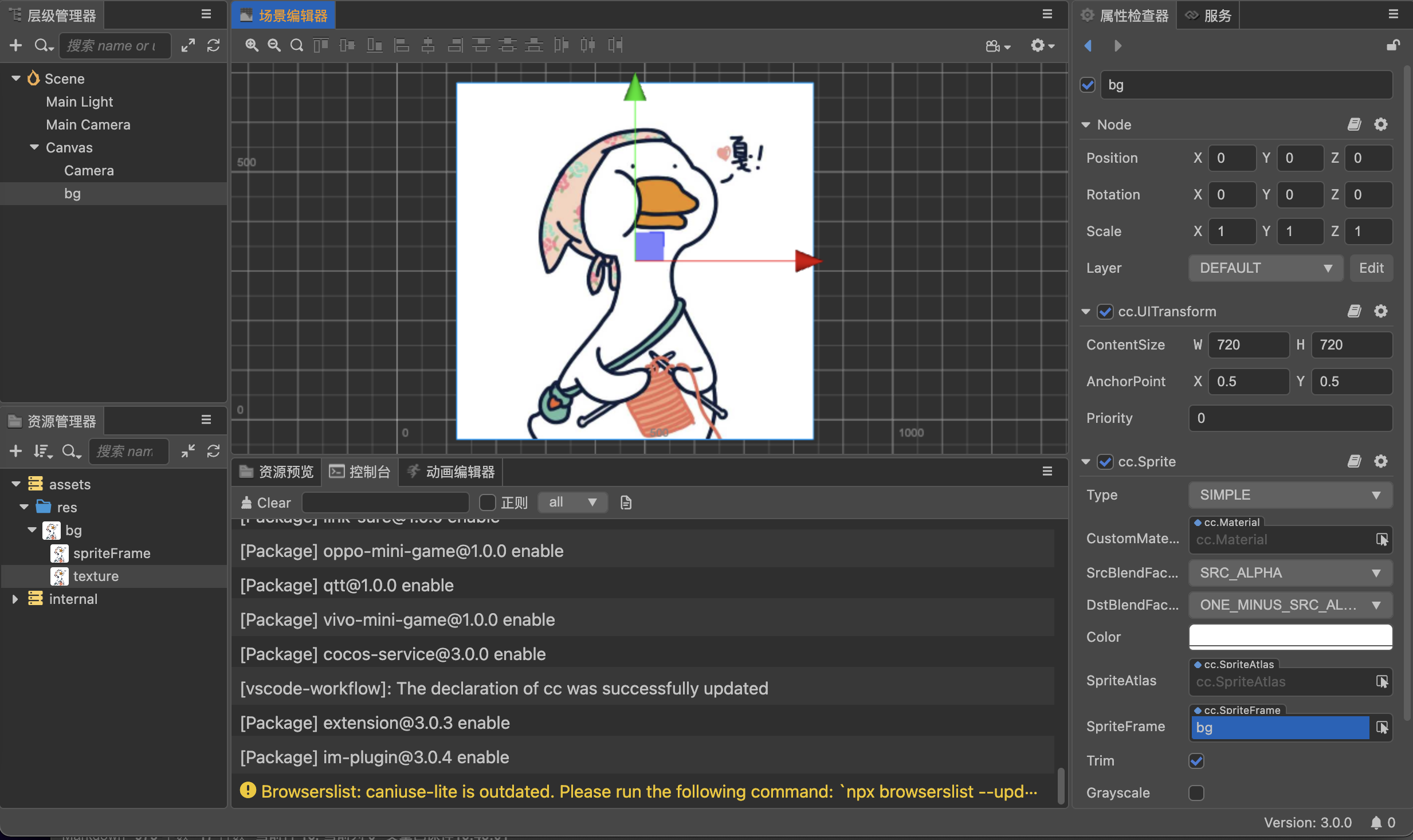Toggle the inspector lock icon
1413x840 pixels.
pyautogui.click(x=1393, y=45)
